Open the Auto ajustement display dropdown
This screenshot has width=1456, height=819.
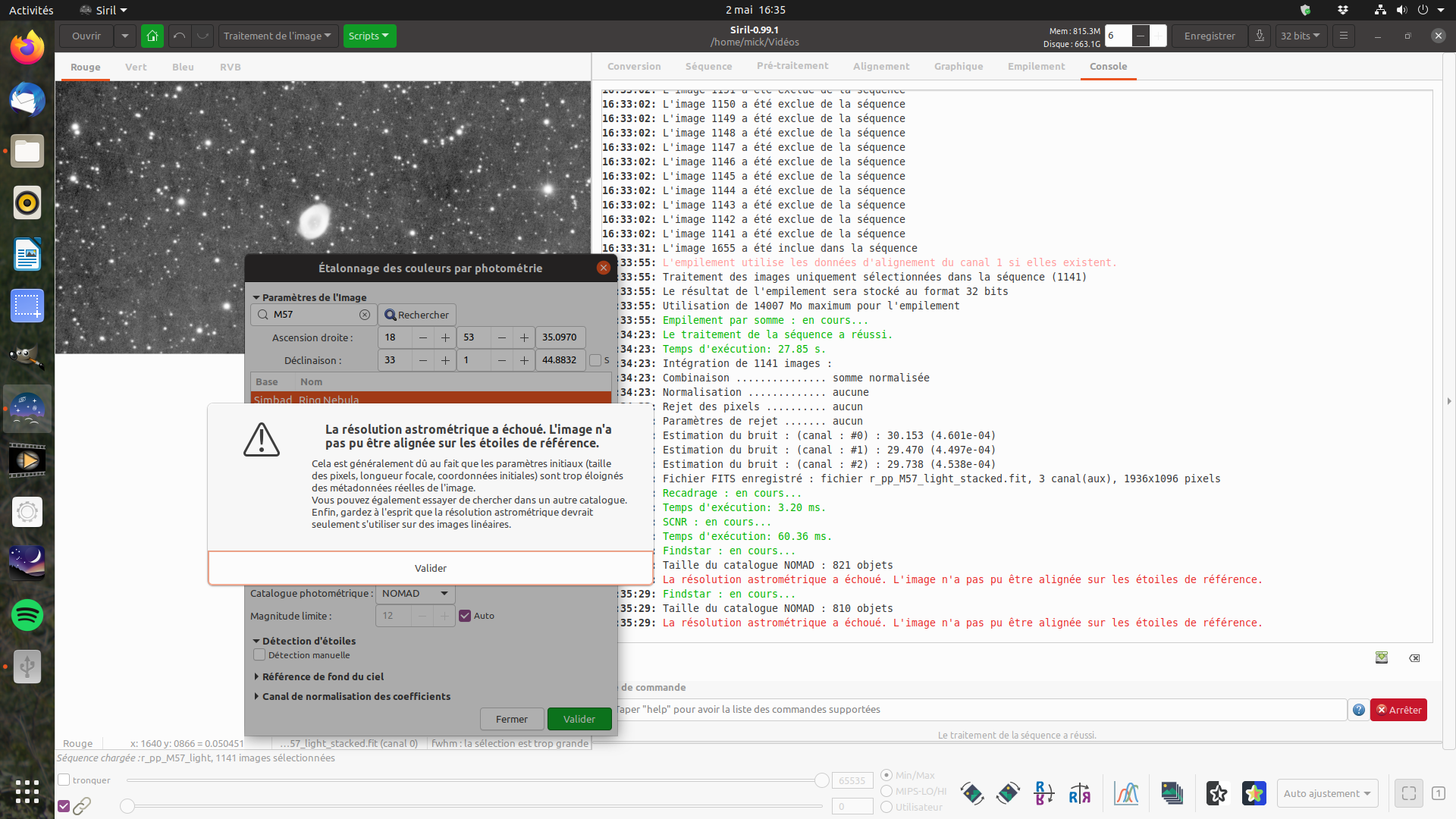tap(1327, 793)
